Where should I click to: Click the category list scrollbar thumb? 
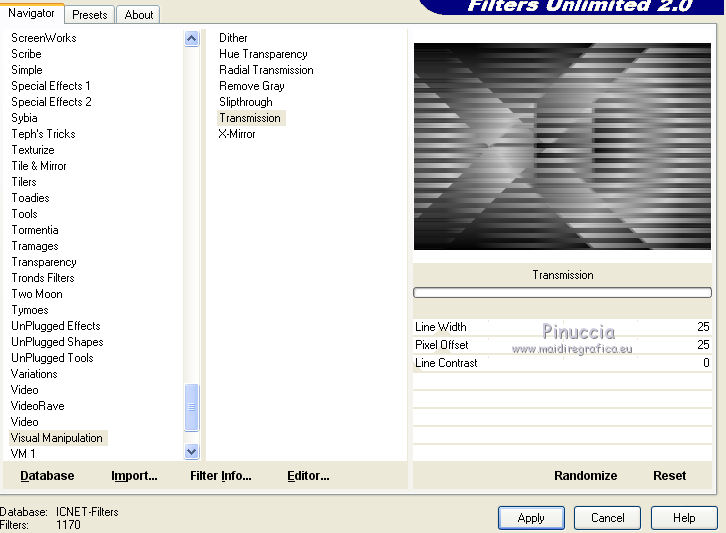tap(191, 408)
